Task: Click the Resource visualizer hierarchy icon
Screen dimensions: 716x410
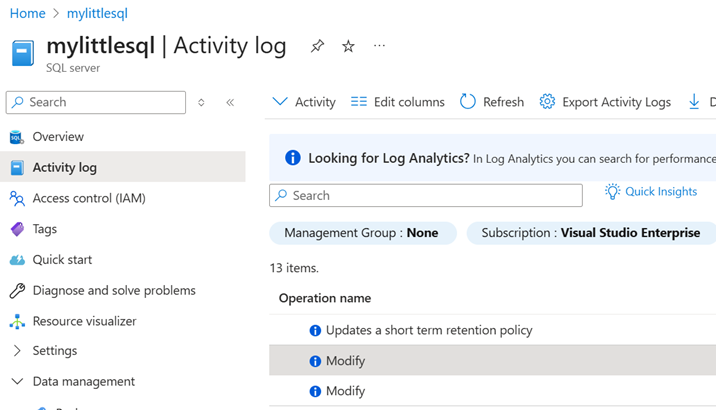Action: (x=17, y=321)
